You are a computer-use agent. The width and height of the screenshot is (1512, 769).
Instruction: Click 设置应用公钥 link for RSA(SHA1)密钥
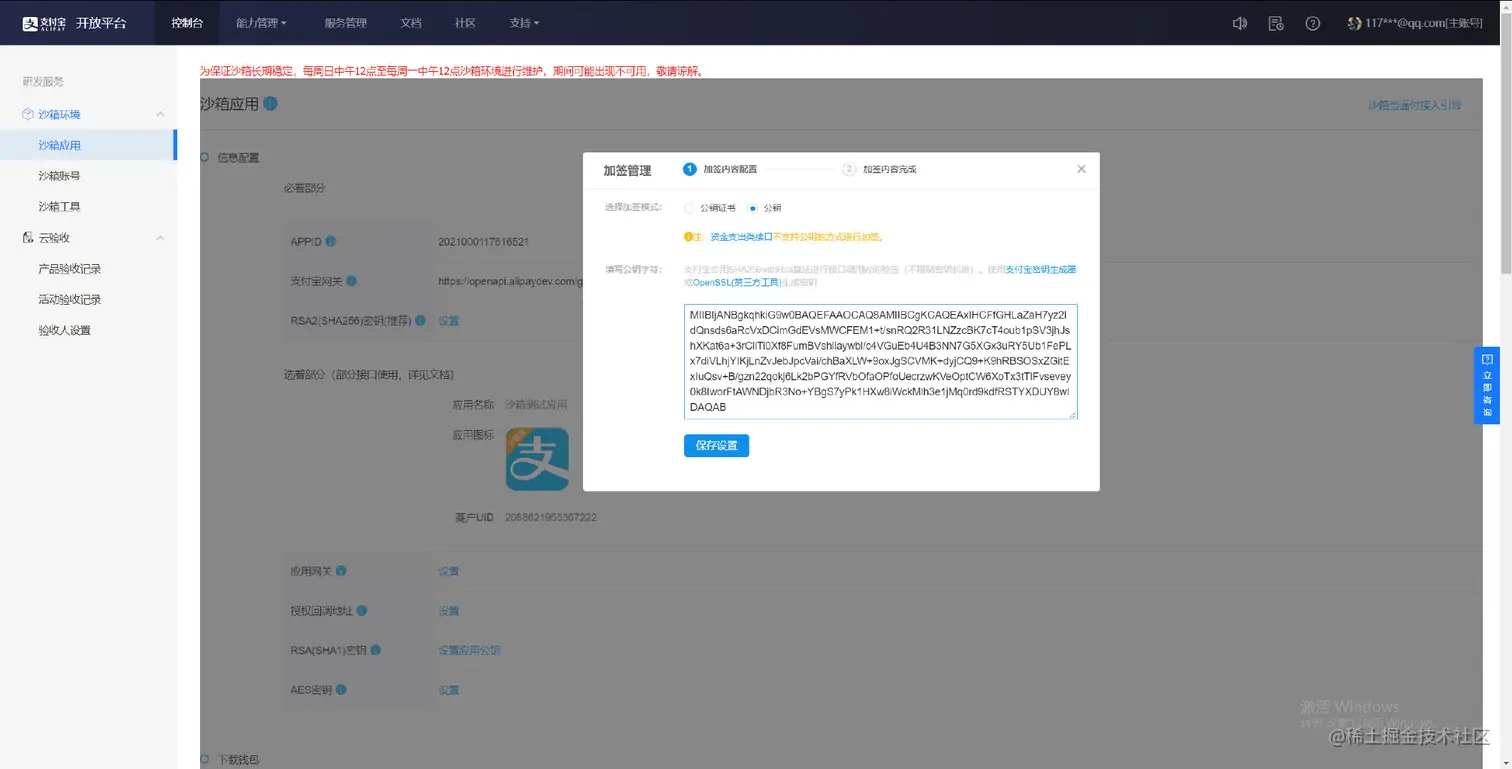469,650
